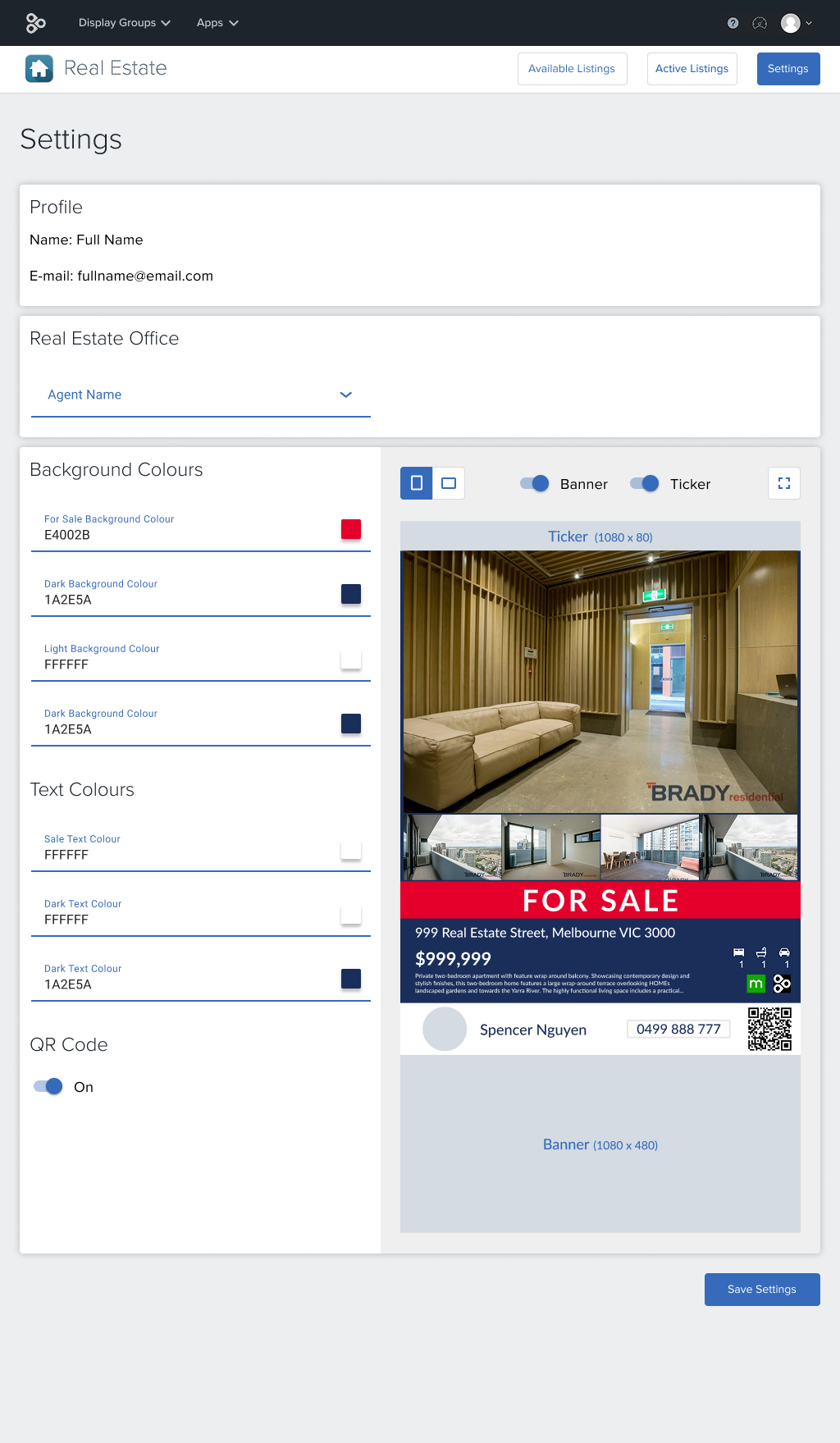Click the Banner (1080 x 480) placeholder

click(600, 1144)
